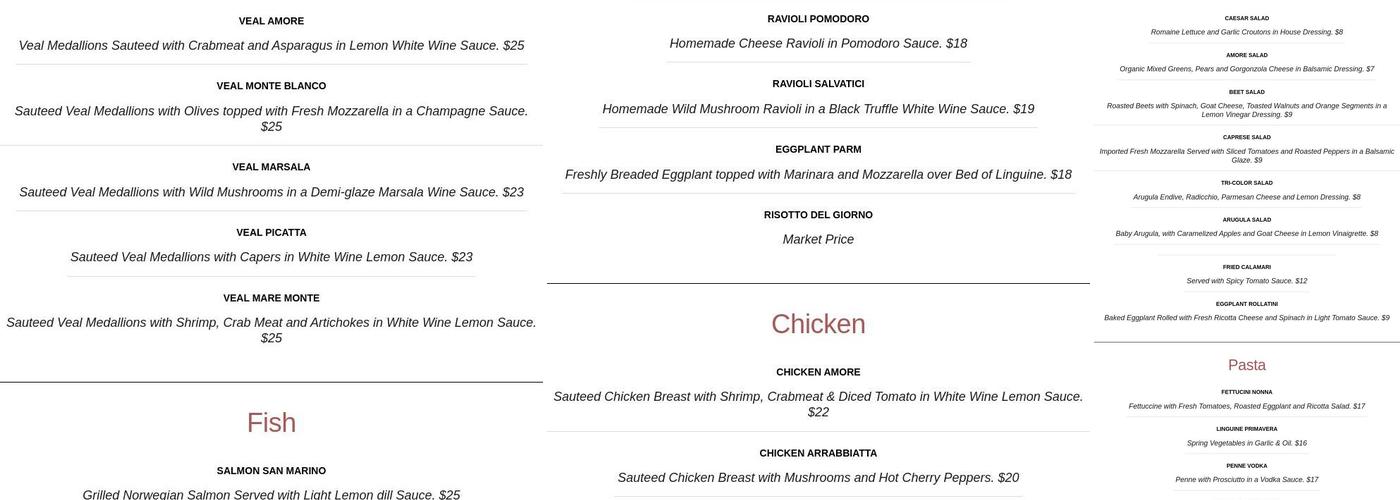Screen dimensions: 1400x500
Task: Click the Eggplant Parm heading
Action: click(x=818, y=150)
